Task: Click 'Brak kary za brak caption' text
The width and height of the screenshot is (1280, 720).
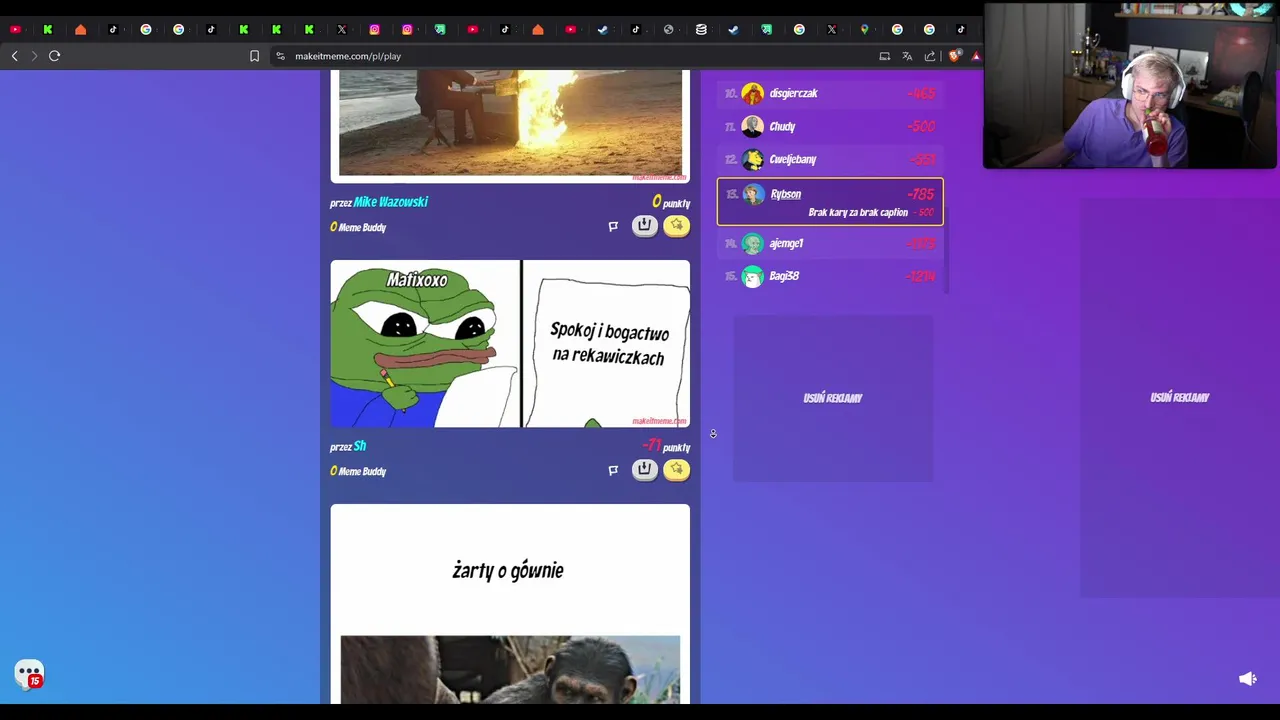Action: tap(858, 212)
